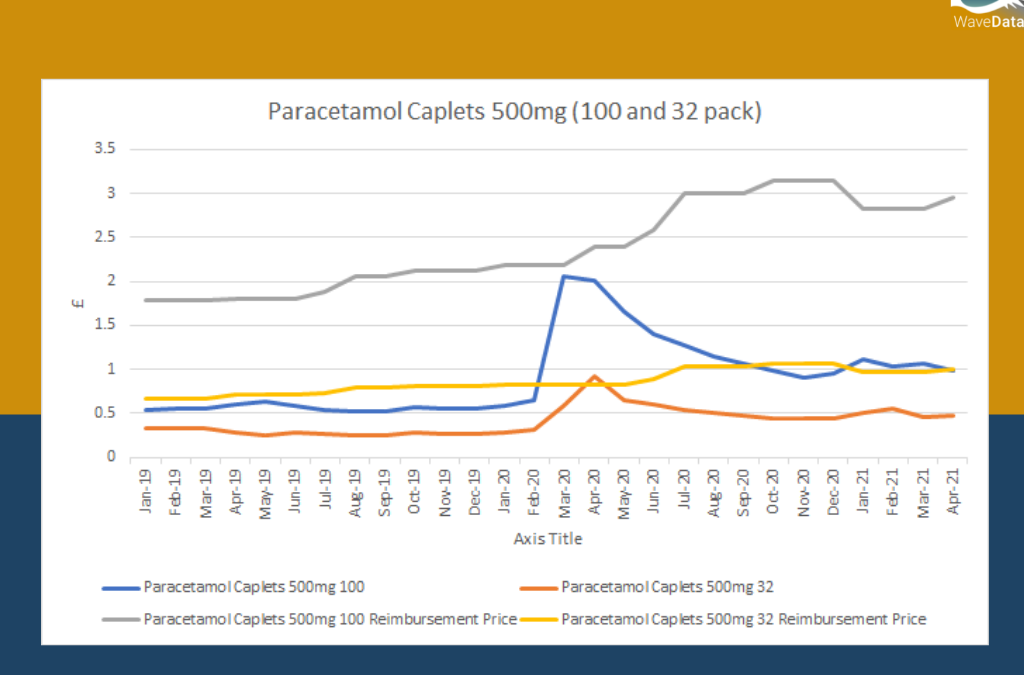This screenshot has width=1024, height=675.
Task: Click the blue legend line marker swatch
Action: 120,587
